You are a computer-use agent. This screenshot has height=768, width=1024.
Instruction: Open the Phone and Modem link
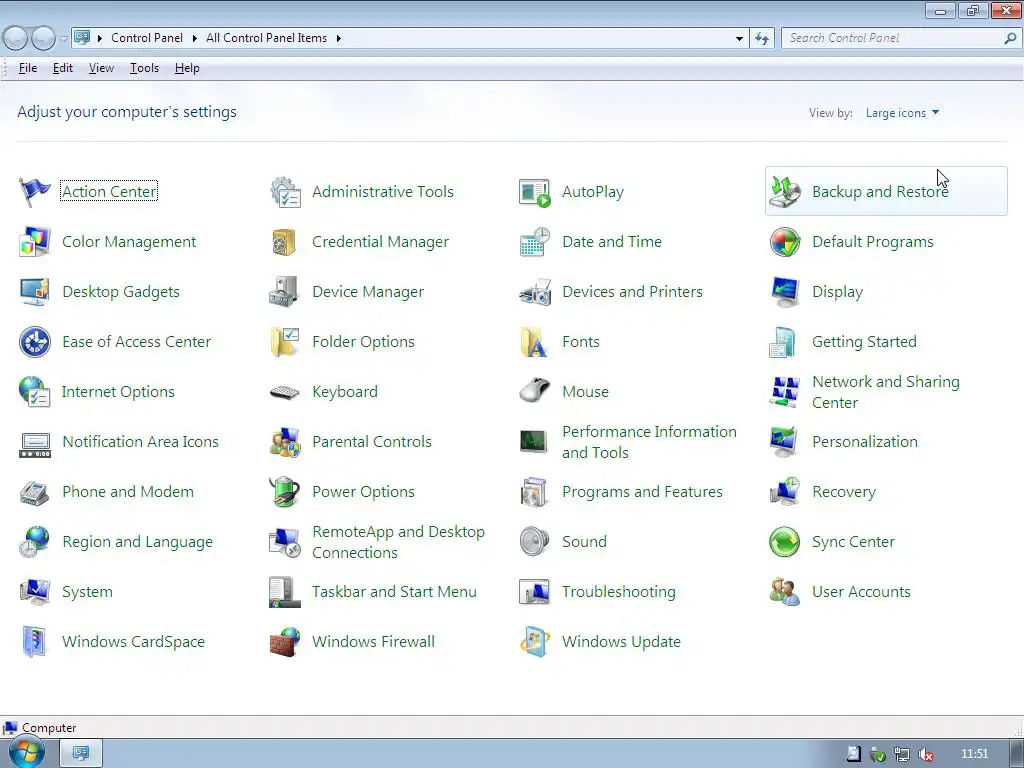point(128,492)
